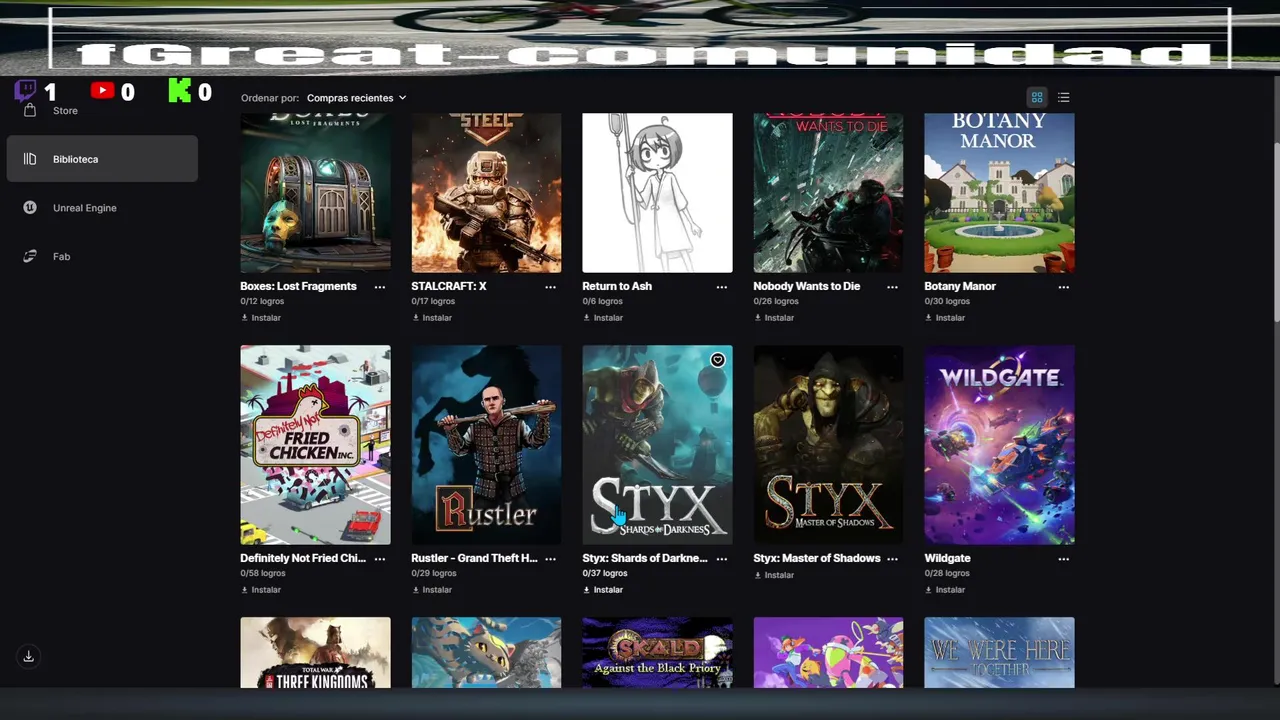Open Botany Manor cover art
This screenshot has height=720, width=1280.
[x=999, y=193]
